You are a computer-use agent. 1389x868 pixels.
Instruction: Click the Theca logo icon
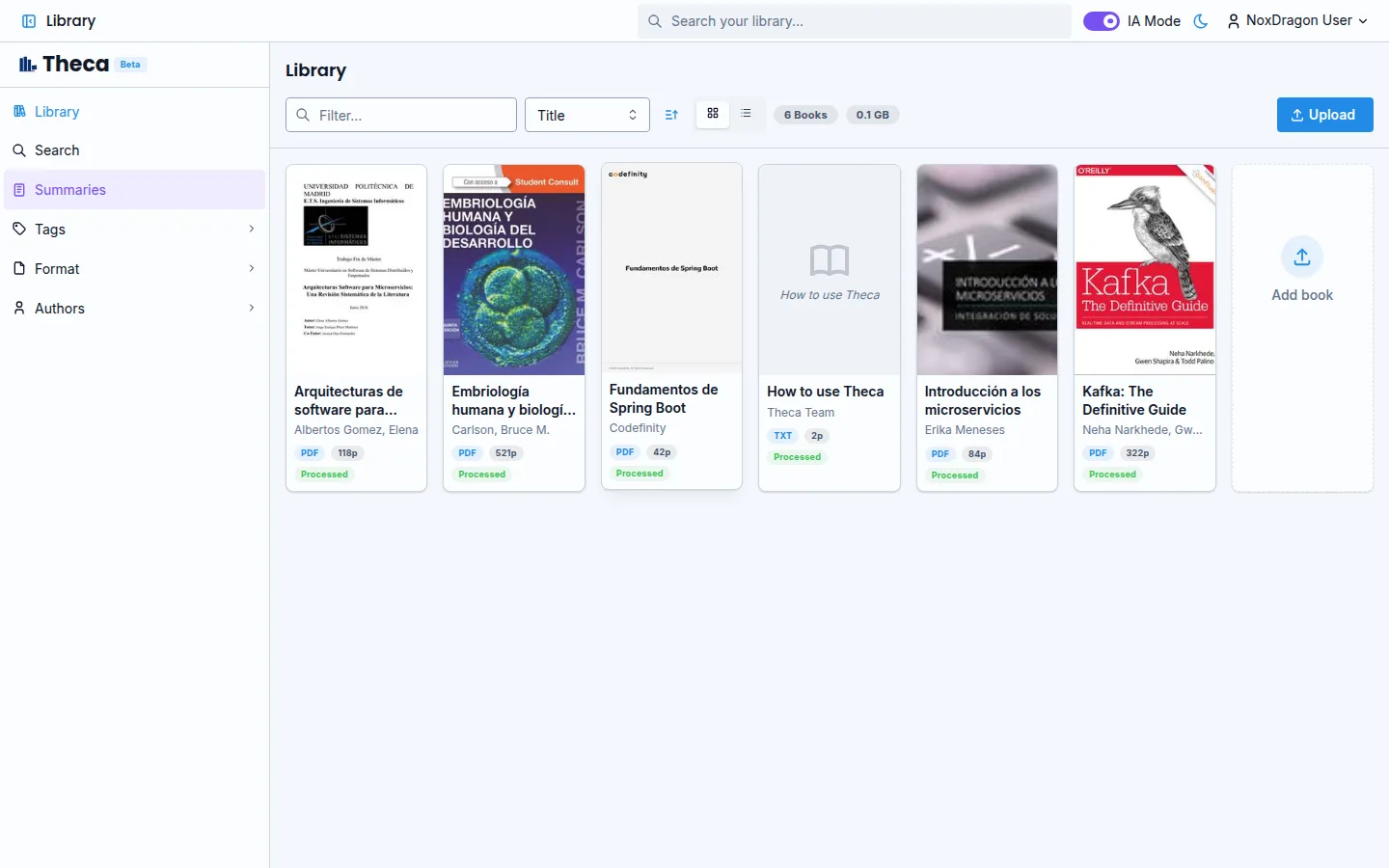(28, 65)
